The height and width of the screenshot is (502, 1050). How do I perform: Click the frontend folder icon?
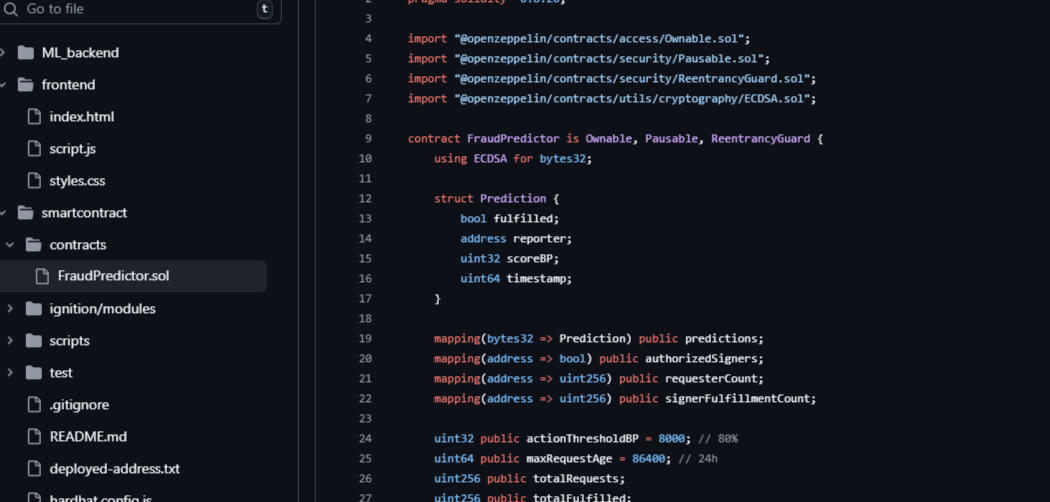[25, 85]
